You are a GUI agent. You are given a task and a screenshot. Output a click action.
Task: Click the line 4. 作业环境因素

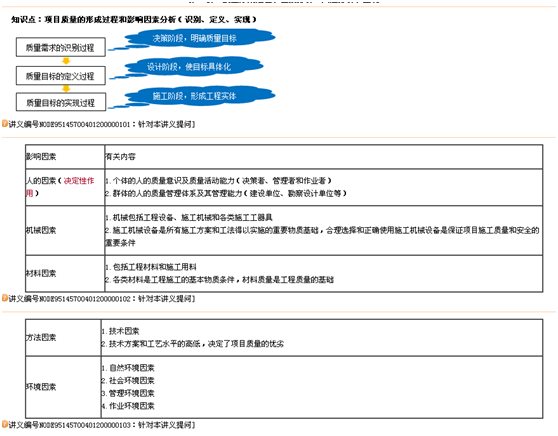(128, 406)
